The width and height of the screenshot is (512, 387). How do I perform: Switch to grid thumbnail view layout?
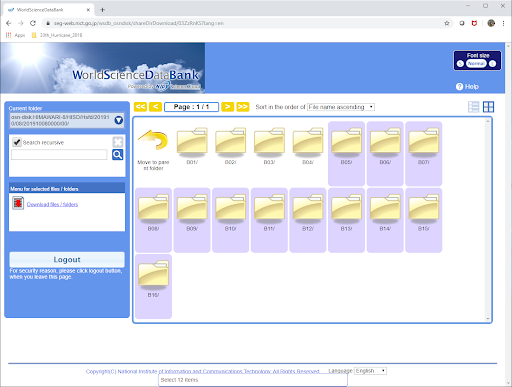click(488, 107)
